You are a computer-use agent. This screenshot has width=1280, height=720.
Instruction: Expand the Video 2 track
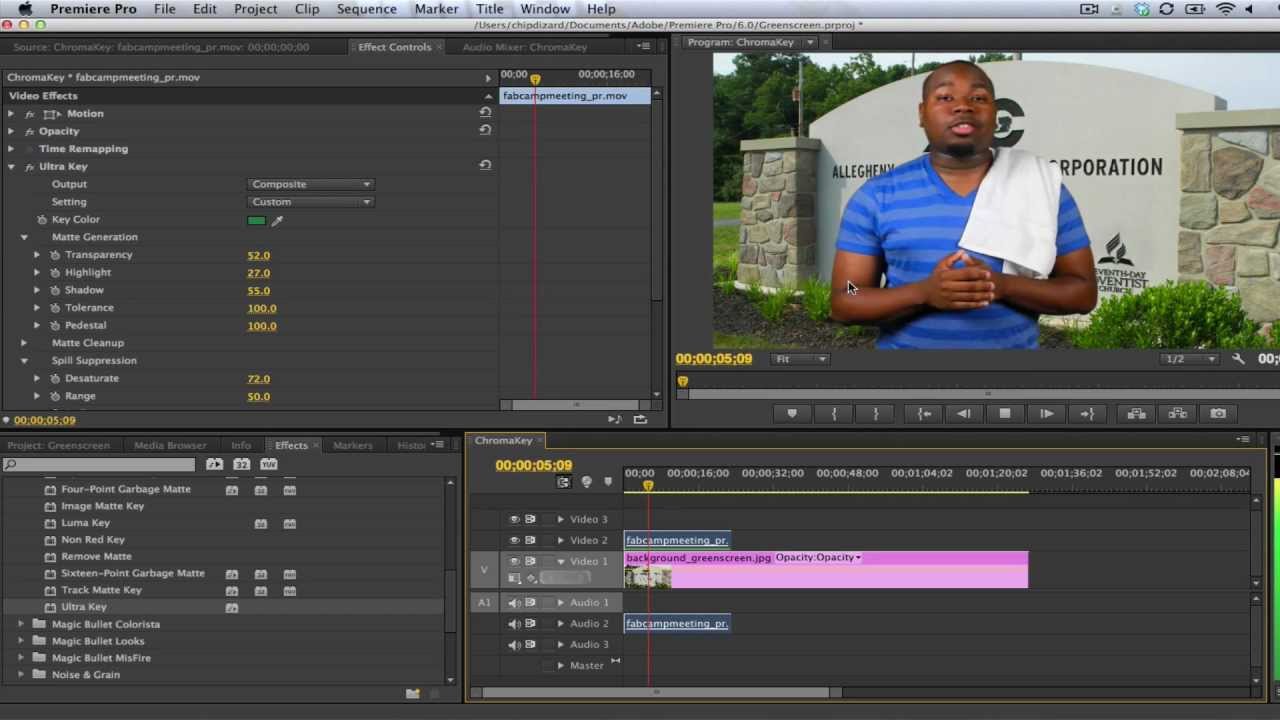(560, 540)
